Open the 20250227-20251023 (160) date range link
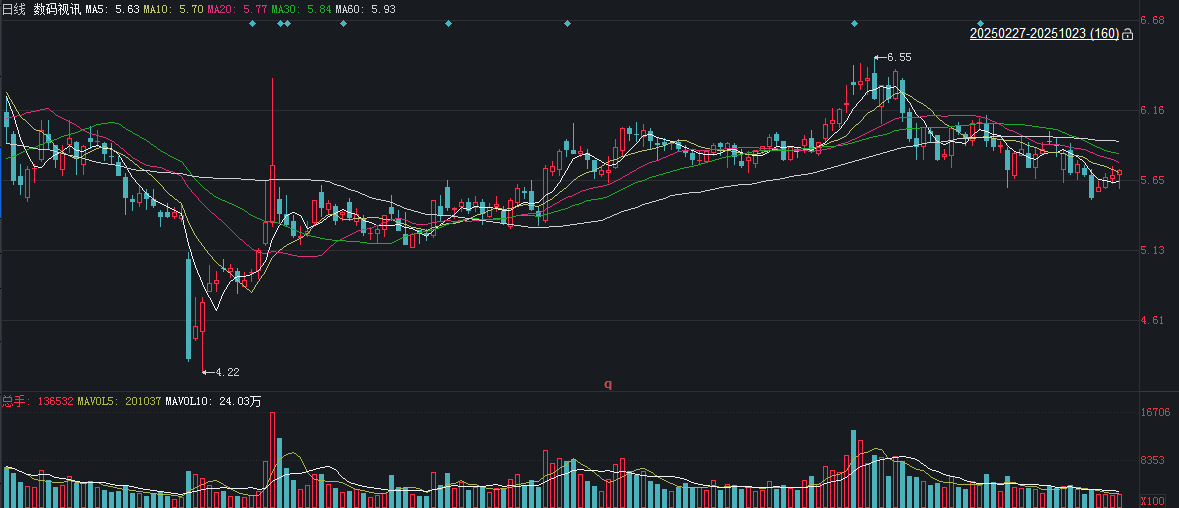The width and height of the screenshot is (1179, 508). point(1044,34)
